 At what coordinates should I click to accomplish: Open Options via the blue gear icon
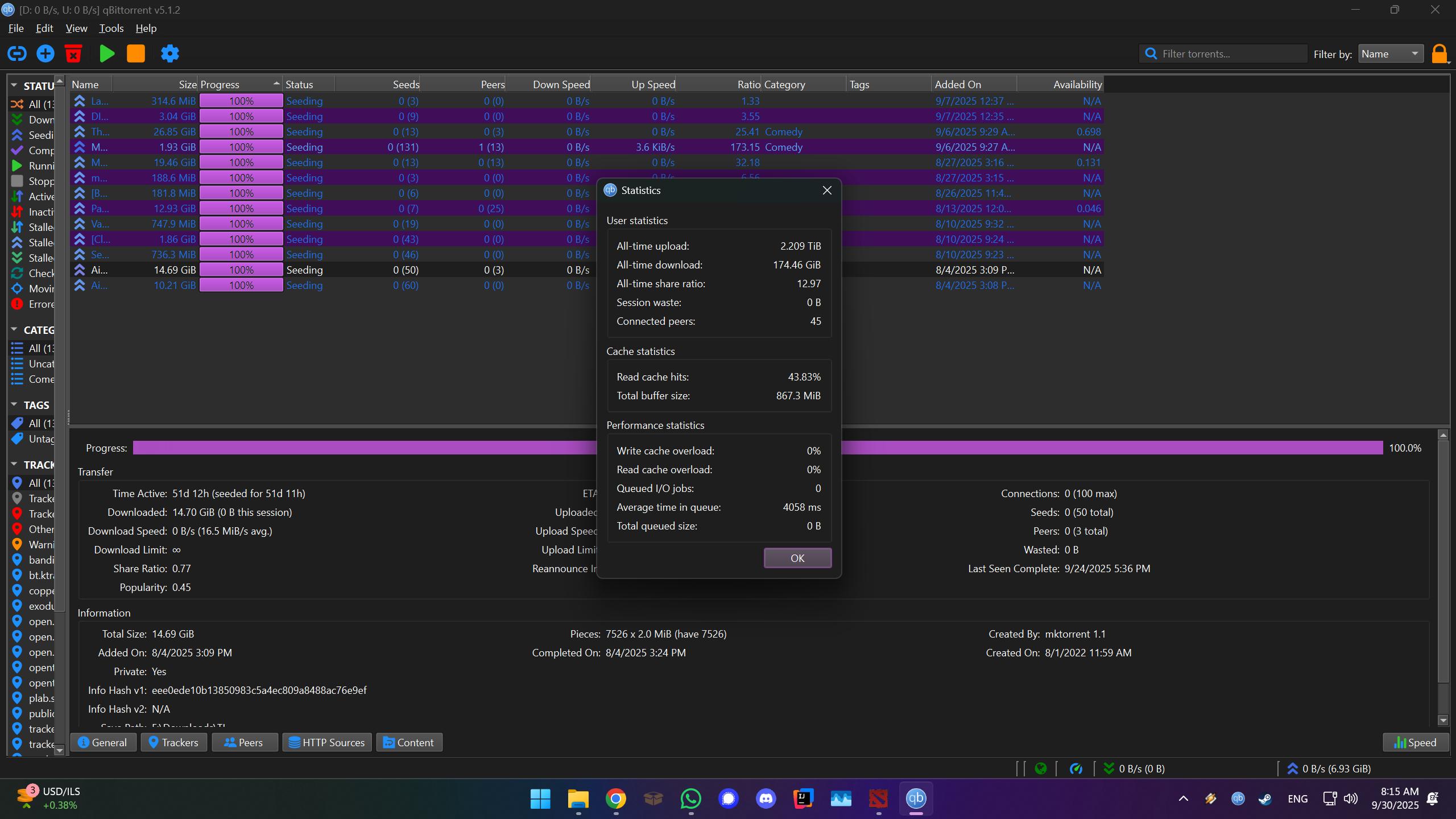click(169, 53)
